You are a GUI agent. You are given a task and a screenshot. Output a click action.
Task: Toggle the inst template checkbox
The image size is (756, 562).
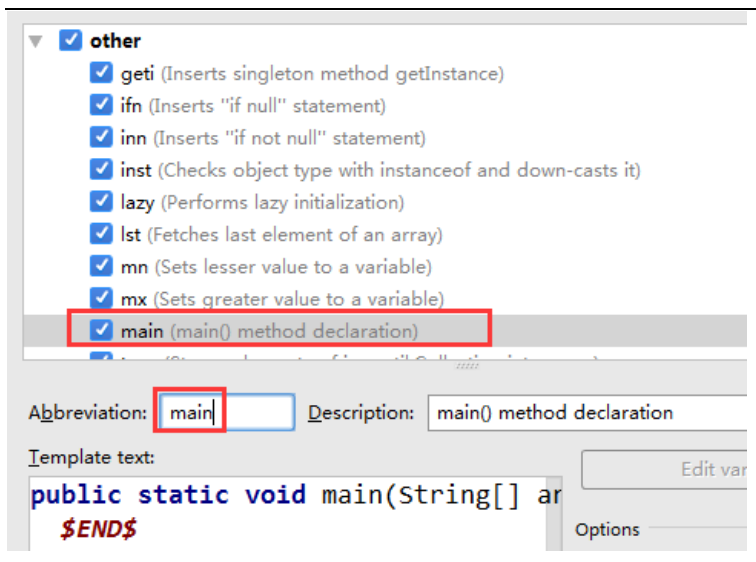101,170
